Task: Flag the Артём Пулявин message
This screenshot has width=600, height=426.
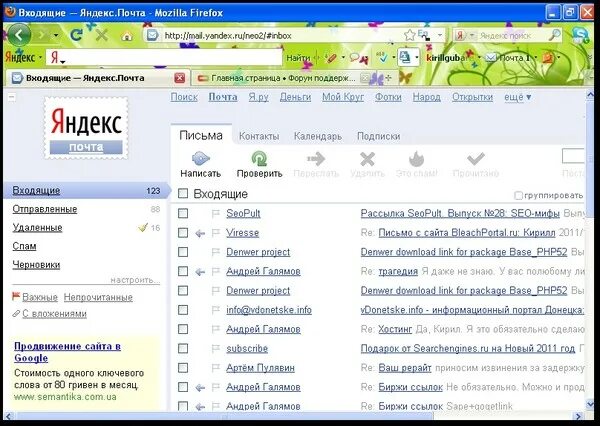Action: point(216,368)
